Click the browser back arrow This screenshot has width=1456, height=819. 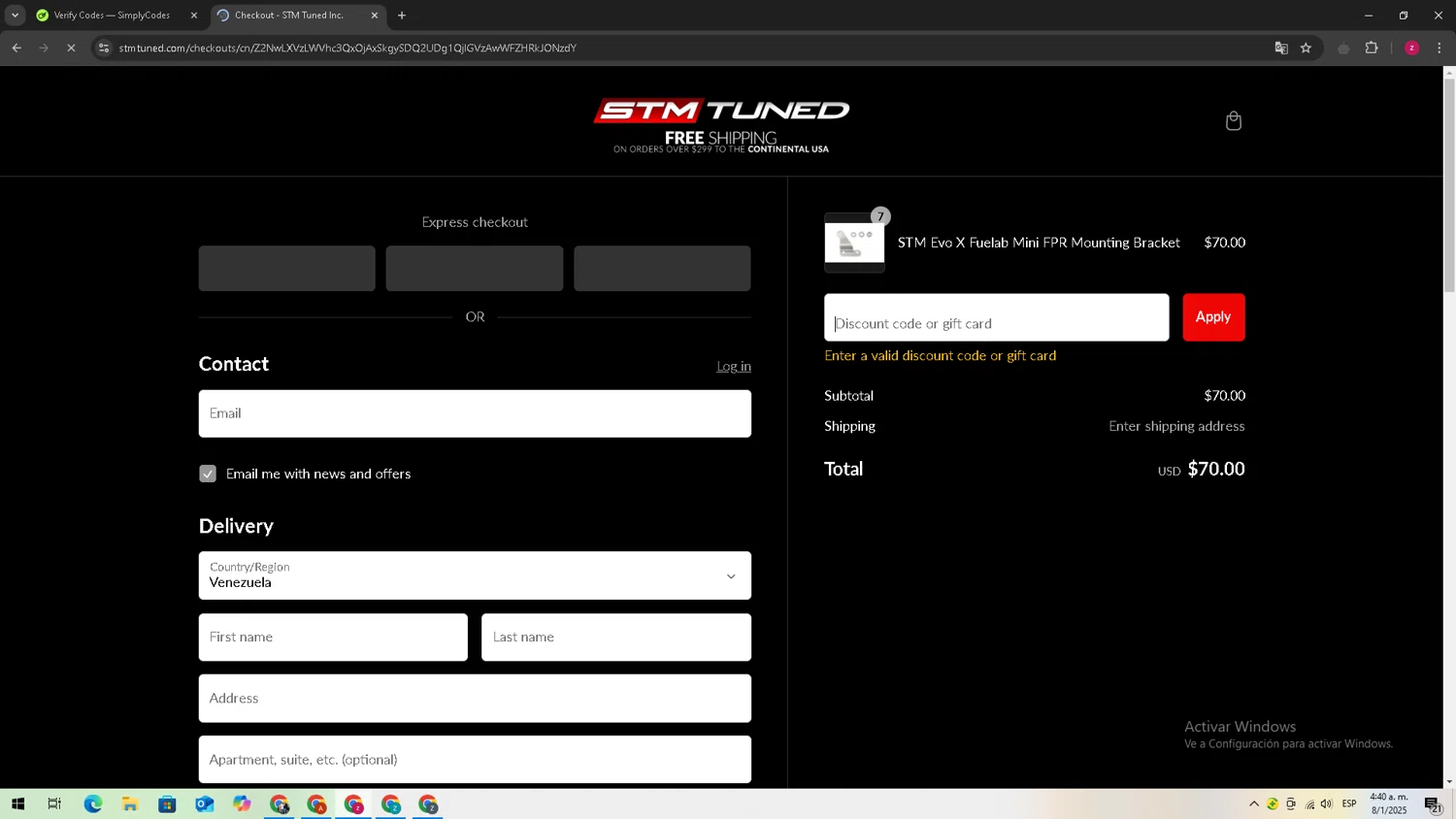click(x=17, y=48)
